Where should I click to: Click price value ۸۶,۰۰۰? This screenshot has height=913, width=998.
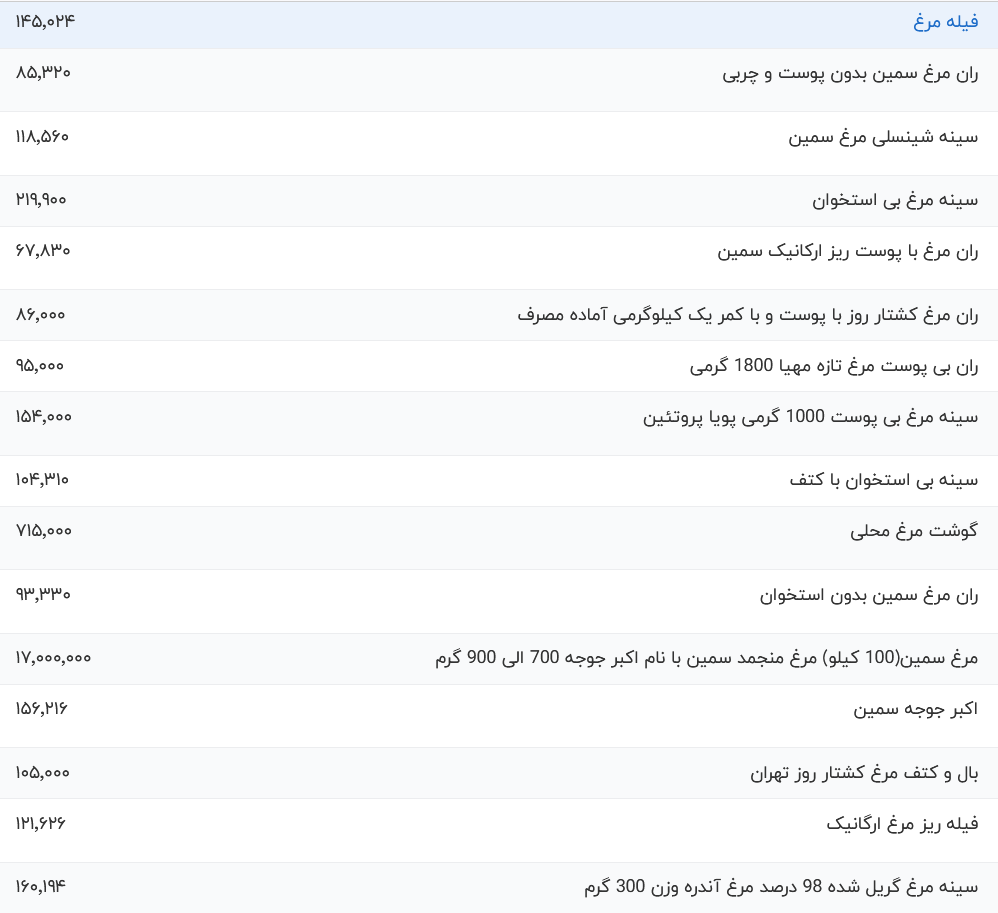tap(40, 315)
